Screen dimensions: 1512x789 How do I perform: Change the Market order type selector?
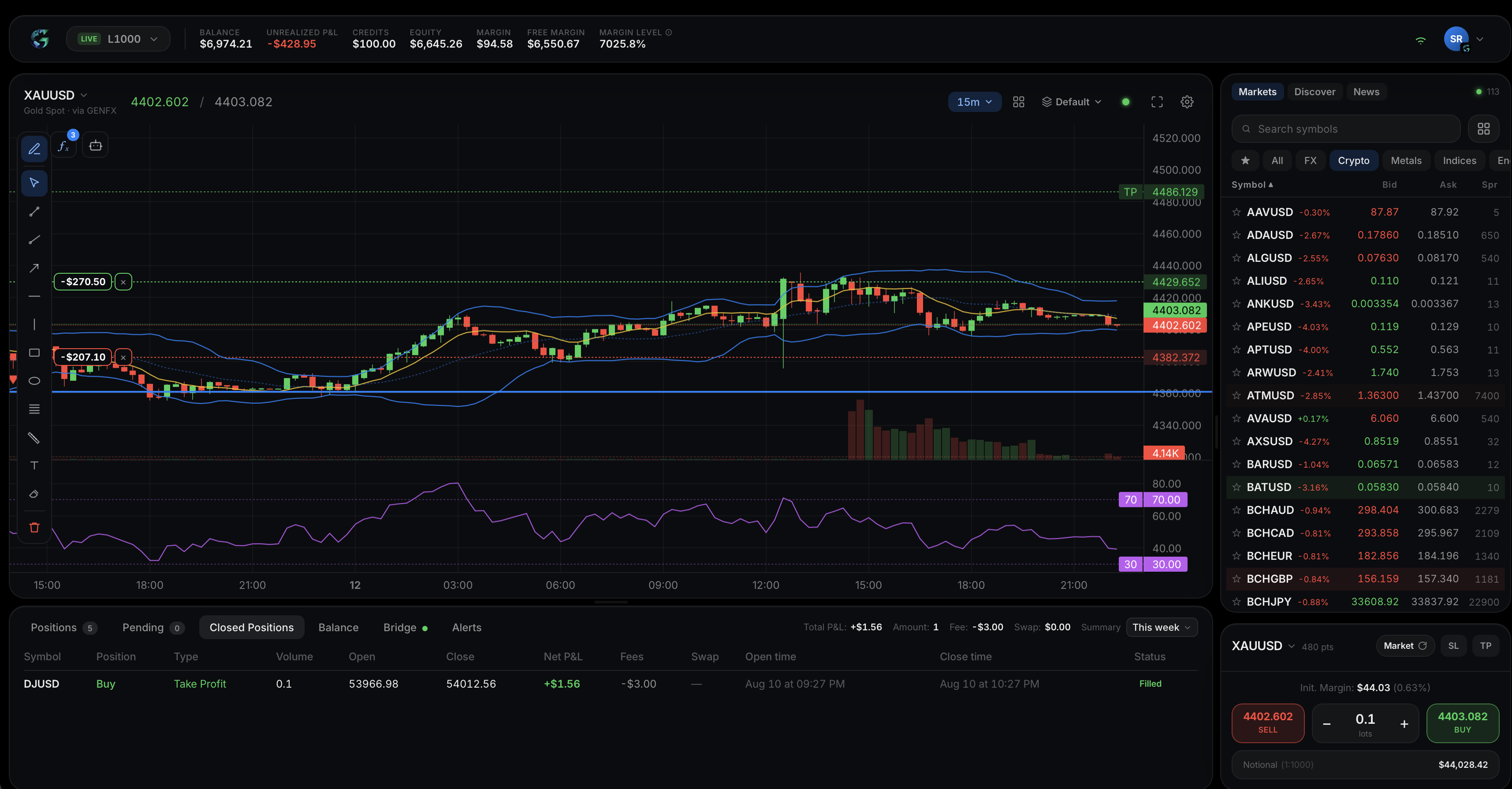(x=1405, y=646)
